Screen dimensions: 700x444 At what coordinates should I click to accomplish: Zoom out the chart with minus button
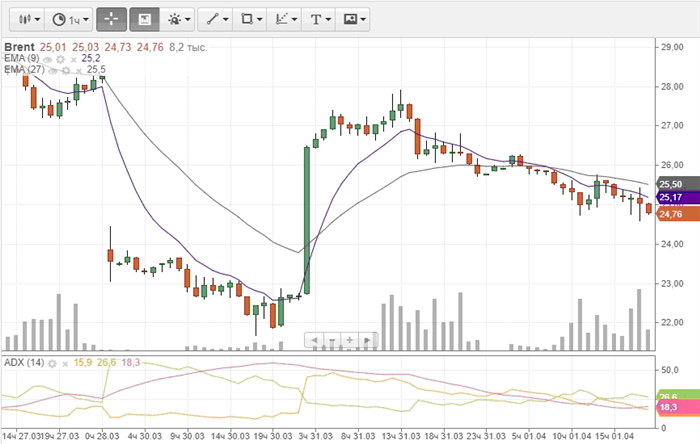pyautogui.click(x=332, y=340)
